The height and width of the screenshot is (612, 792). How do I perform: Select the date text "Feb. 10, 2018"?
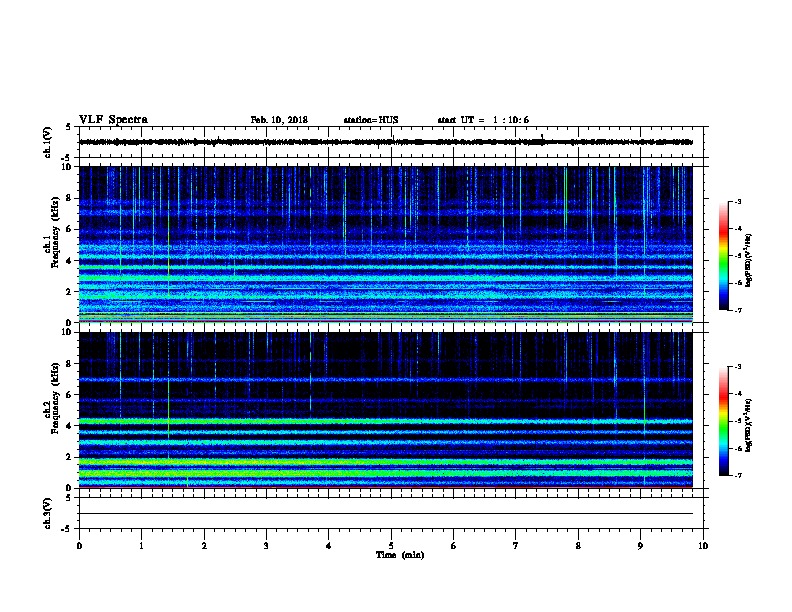[x=279, y=120]
